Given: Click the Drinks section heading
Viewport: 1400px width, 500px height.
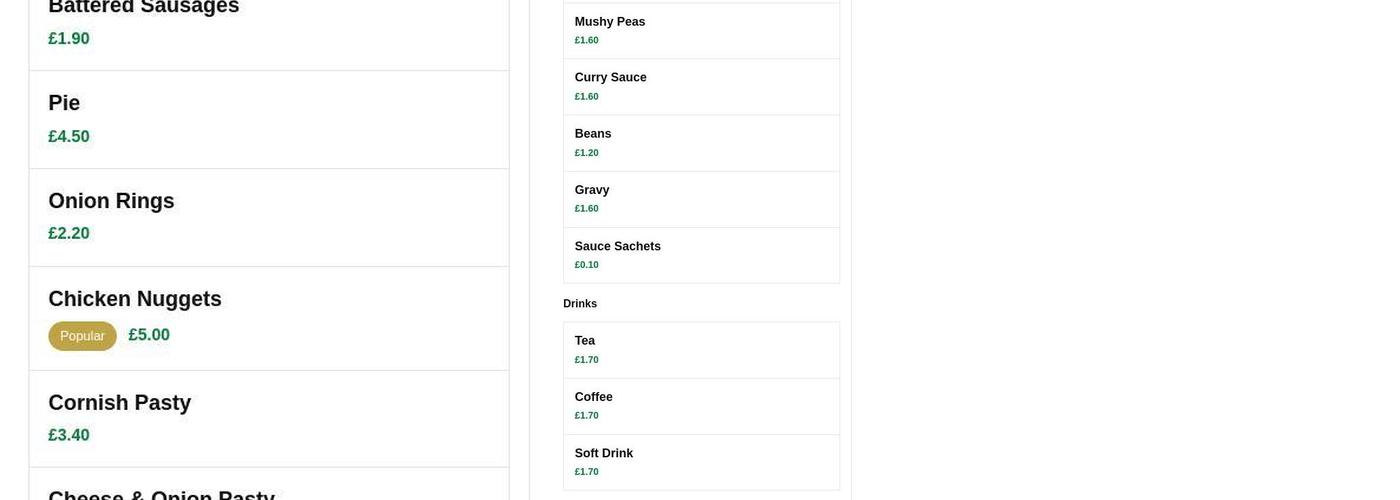Looking at the screenshot, I should 580,304.
